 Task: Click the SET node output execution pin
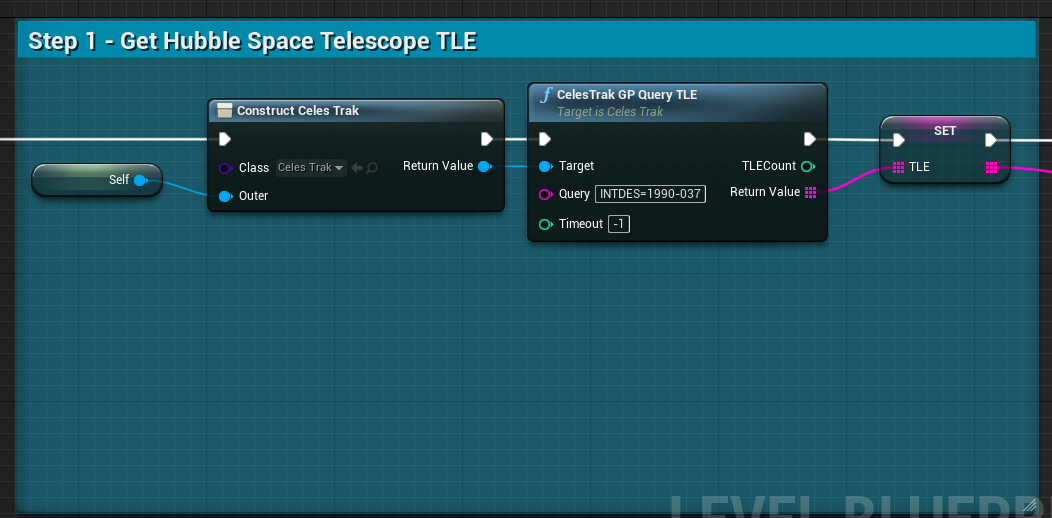coord(991,140)
